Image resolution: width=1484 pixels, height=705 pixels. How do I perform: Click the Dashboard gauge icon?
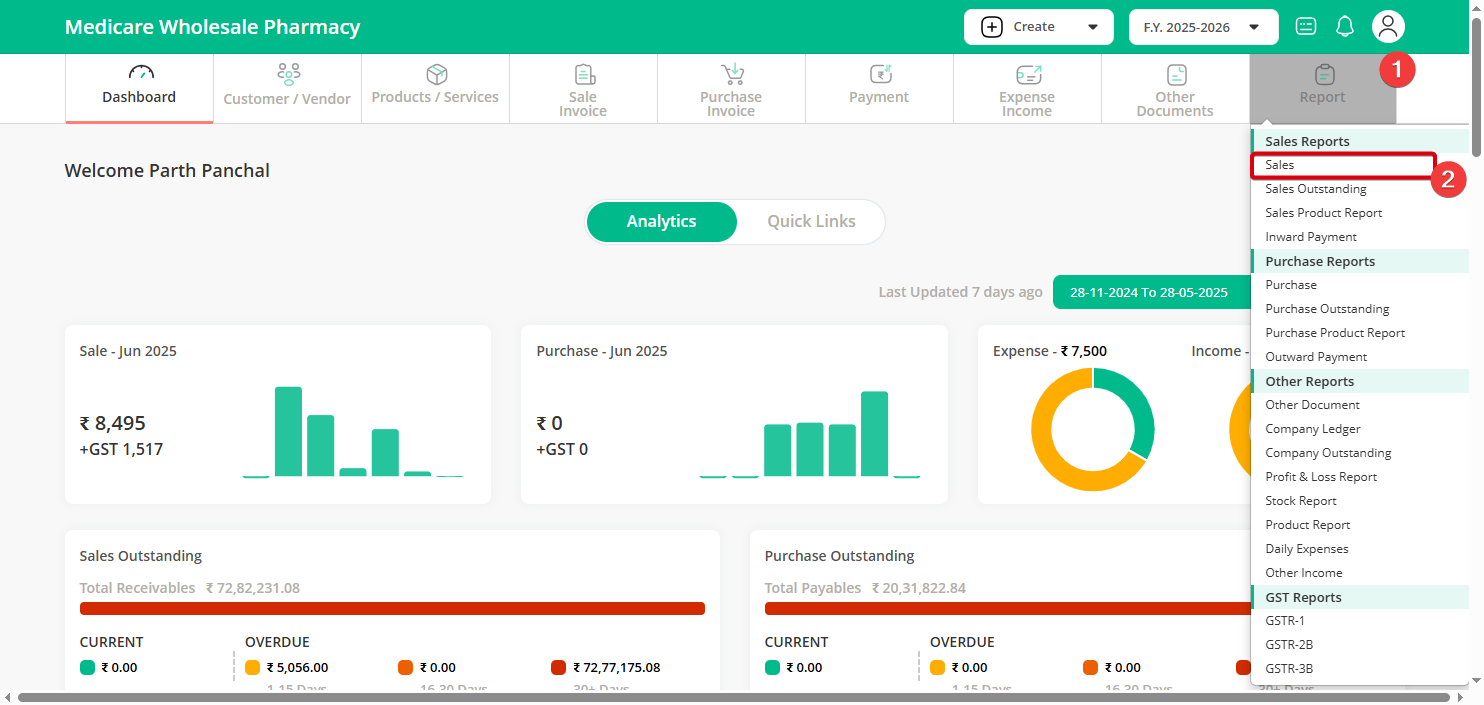coord(141,73)
